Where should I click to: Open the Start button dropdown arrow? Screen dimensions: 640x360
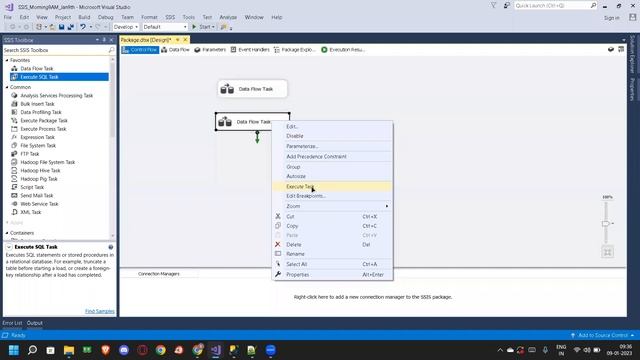tap(213, 27)
